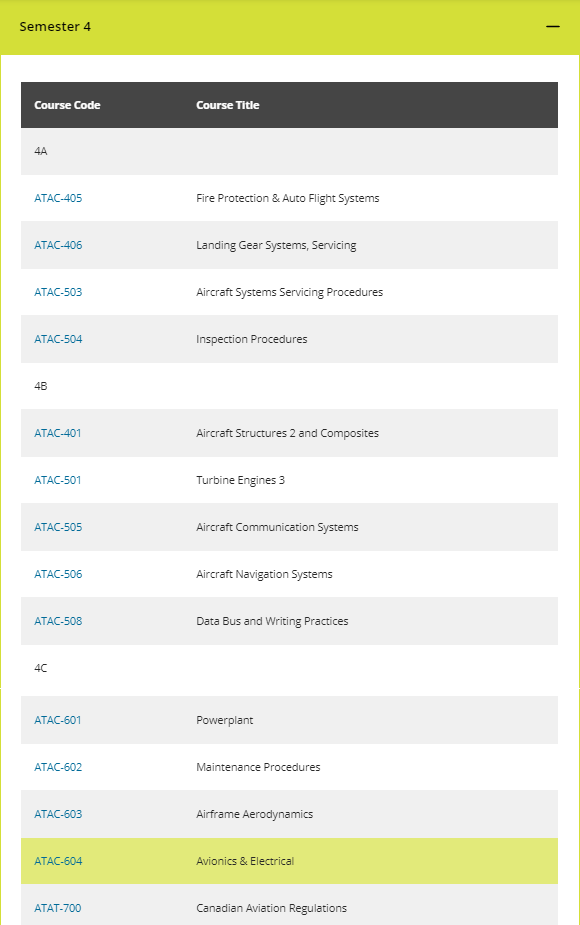The height and width of the screenshot is (925, 580).
Task: Open the ATAT-700 course link
Action: pos(57,908)
